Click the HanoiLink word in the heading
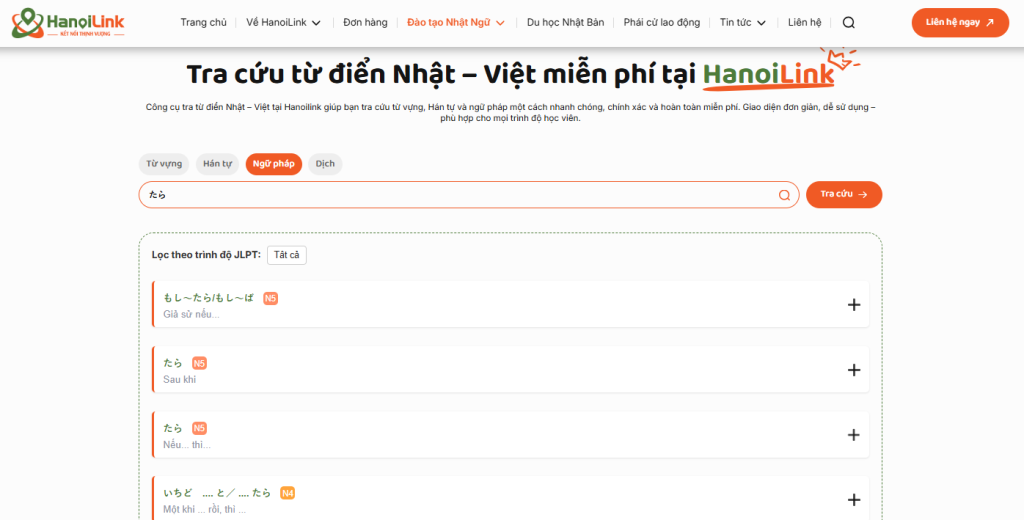Viewport: 1024px width, 520px height. 769,74
